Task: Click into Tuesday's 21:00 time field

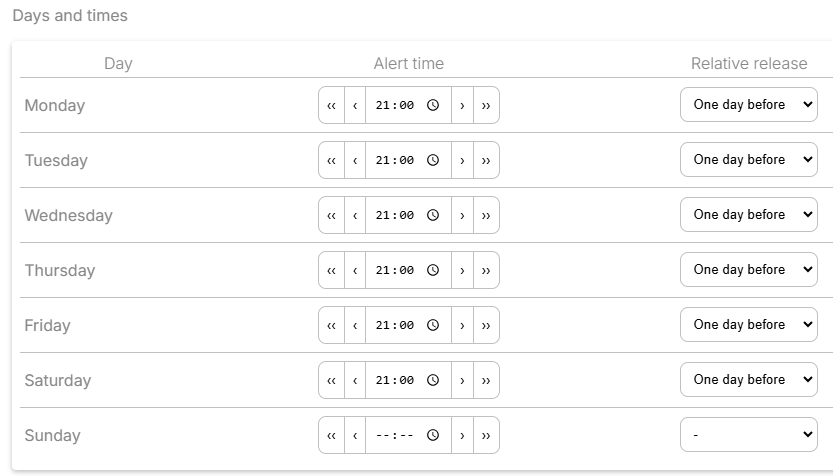Action: [x=409, y=160]
